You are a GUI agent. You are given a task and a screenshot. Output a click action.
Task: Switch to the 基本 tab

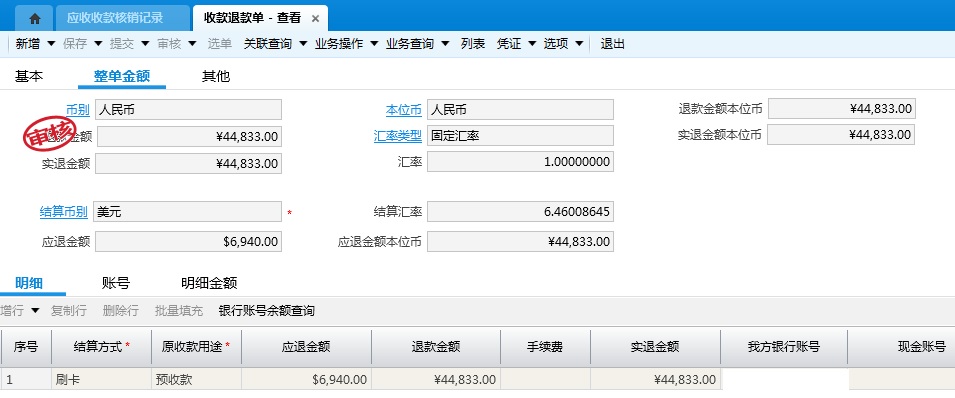(x=29, y=76)
